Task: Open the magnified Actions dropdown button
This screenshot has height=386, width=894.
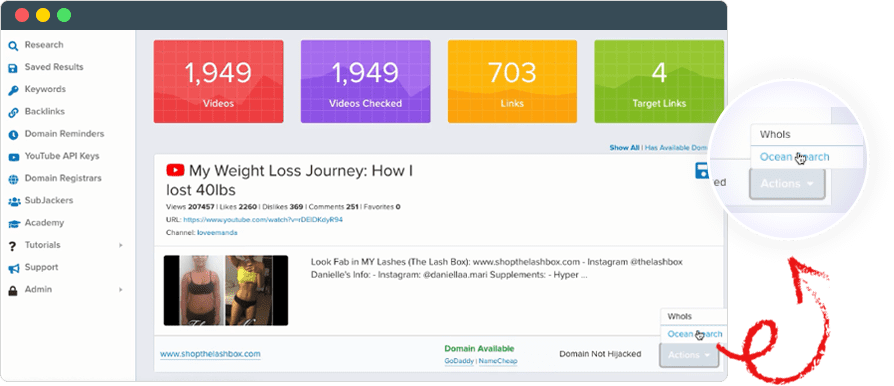Action: tap(787, 184)
